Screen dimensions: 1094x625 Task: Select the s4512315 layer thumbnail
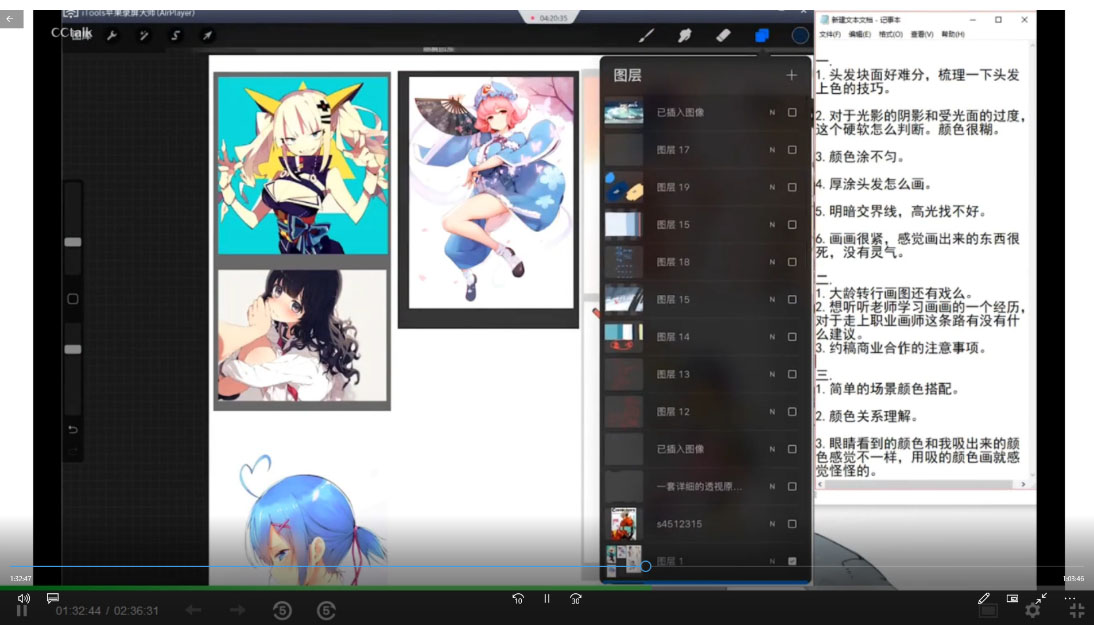pyautogui.click(x=623, y=524)
